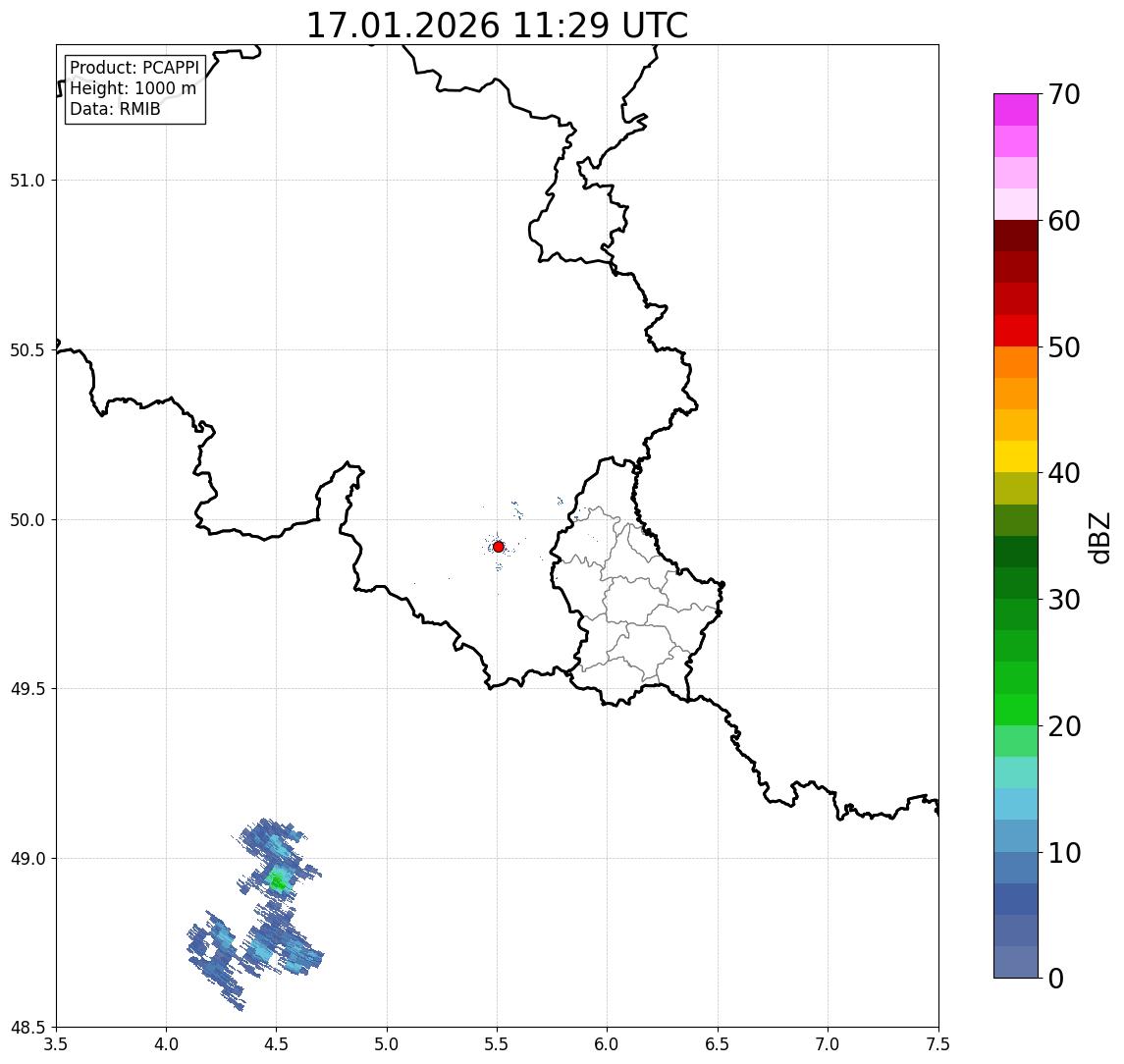Click latitude axis label 49.0
The image size is (1124, 1064).
point(27,858)
